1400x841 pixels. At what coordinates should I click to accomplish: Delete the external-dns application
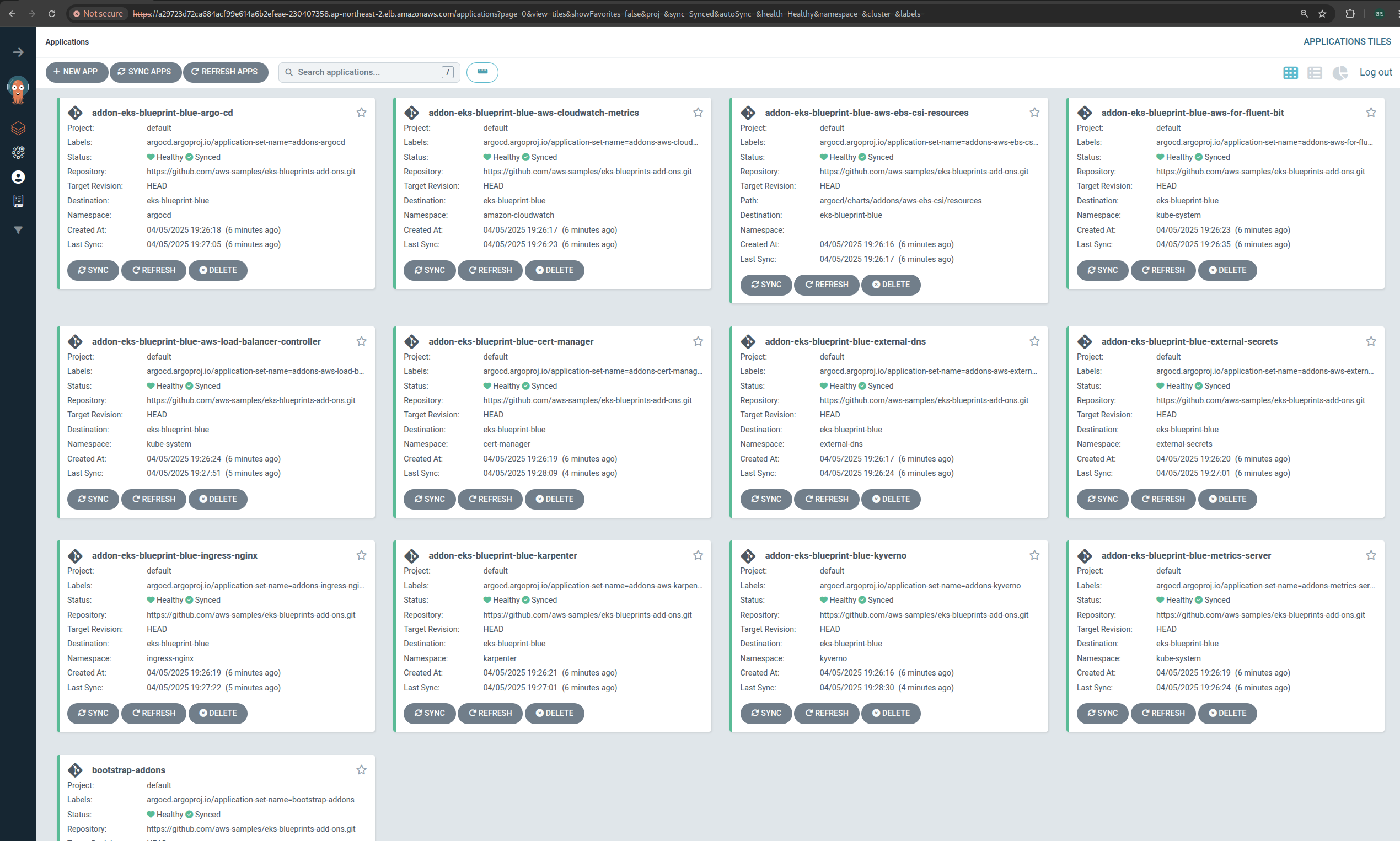coord(891,499)
